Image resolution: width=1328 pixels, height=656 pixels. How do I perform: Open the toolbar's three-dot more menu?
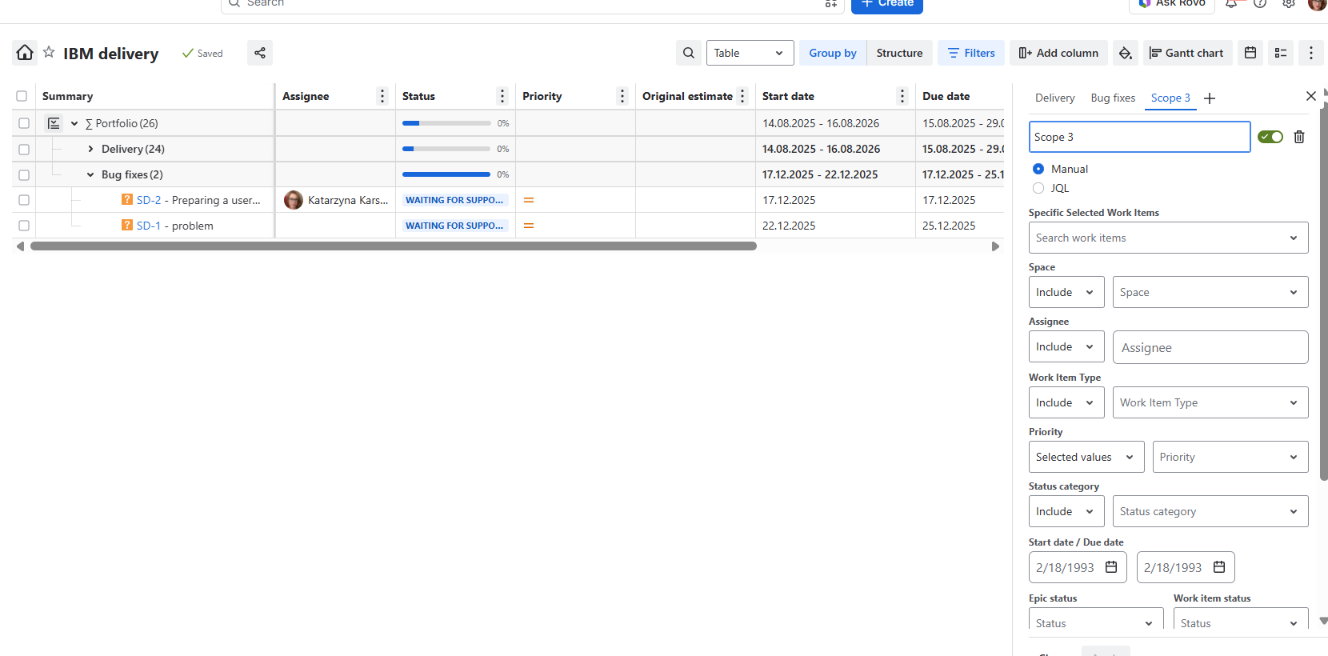(x=1311, y=53)
